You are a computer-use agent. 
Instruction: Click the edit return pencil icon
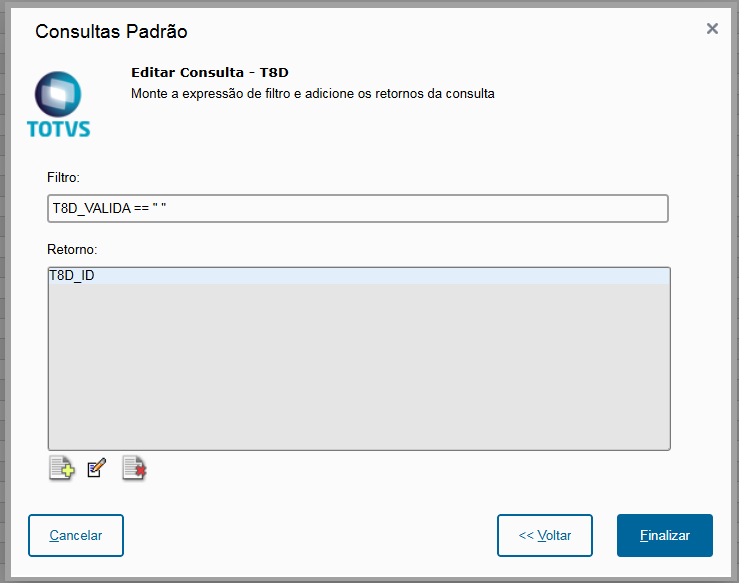tap(97, 468)
